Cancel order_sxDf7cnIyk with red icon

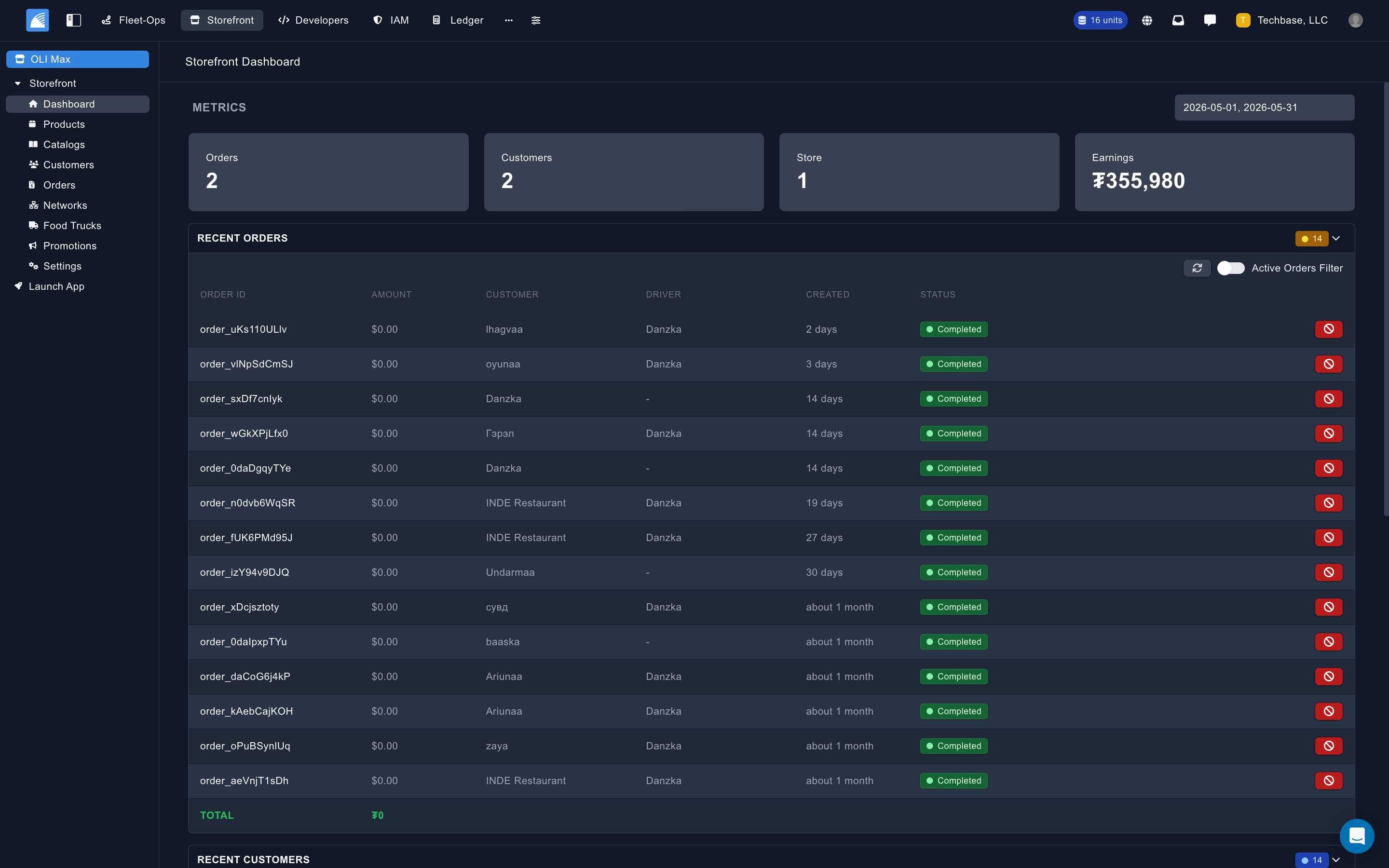point(1328,398)
